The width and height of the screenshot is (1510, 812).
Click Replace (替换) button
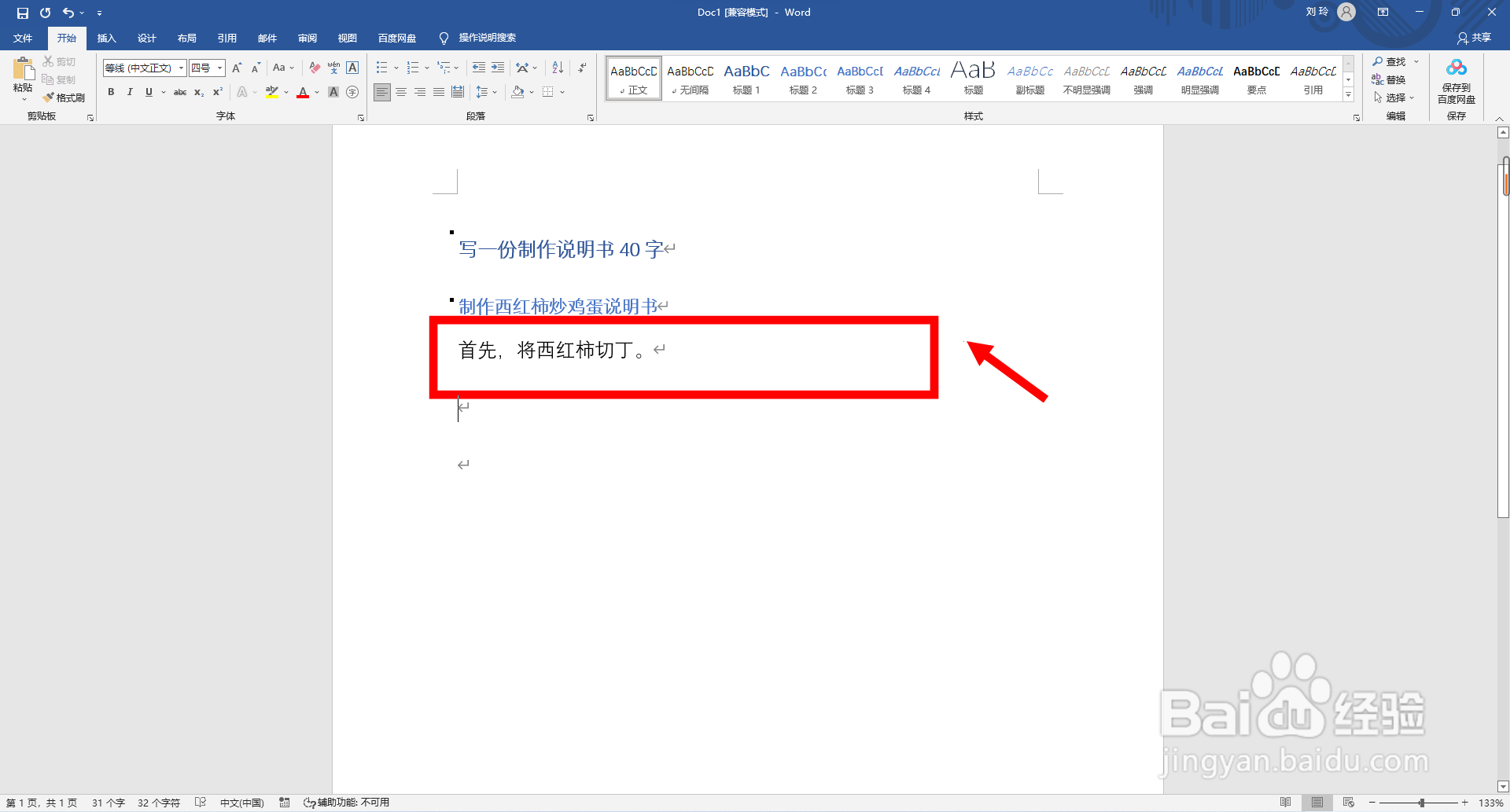[x=1389, y=79]
